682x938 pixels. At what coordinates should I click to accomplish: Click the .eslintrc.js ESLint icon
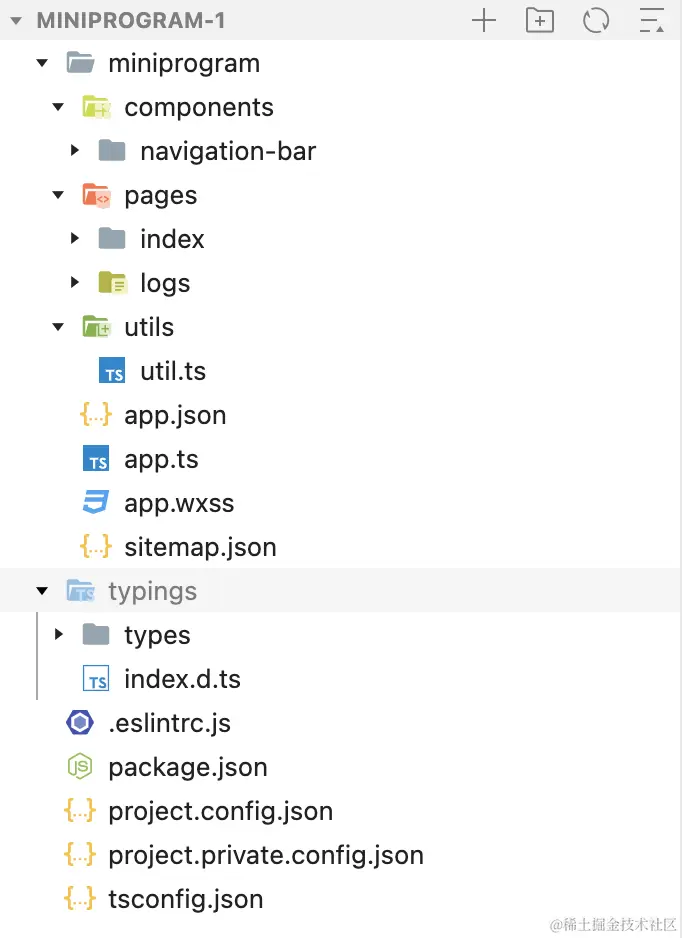coord(80,723)
